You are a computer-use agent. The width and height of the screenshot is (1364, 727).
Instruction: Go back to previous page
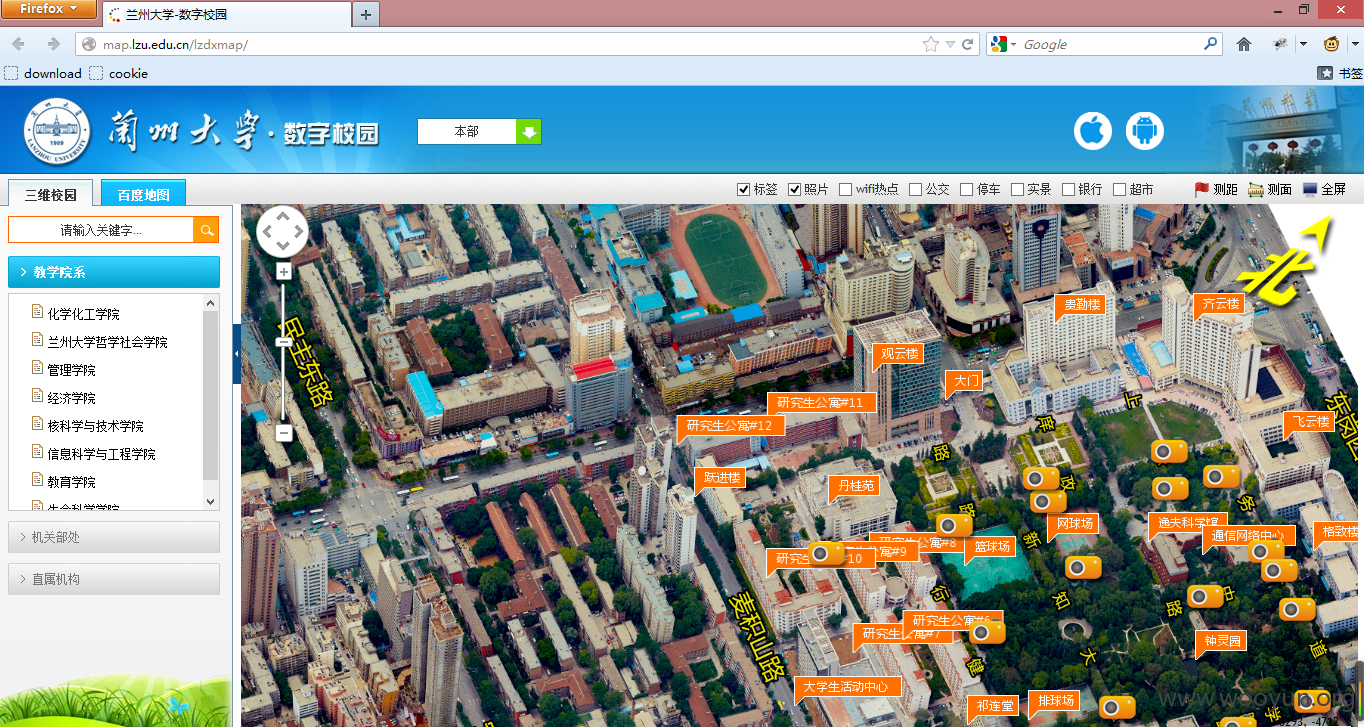point(20,44)
